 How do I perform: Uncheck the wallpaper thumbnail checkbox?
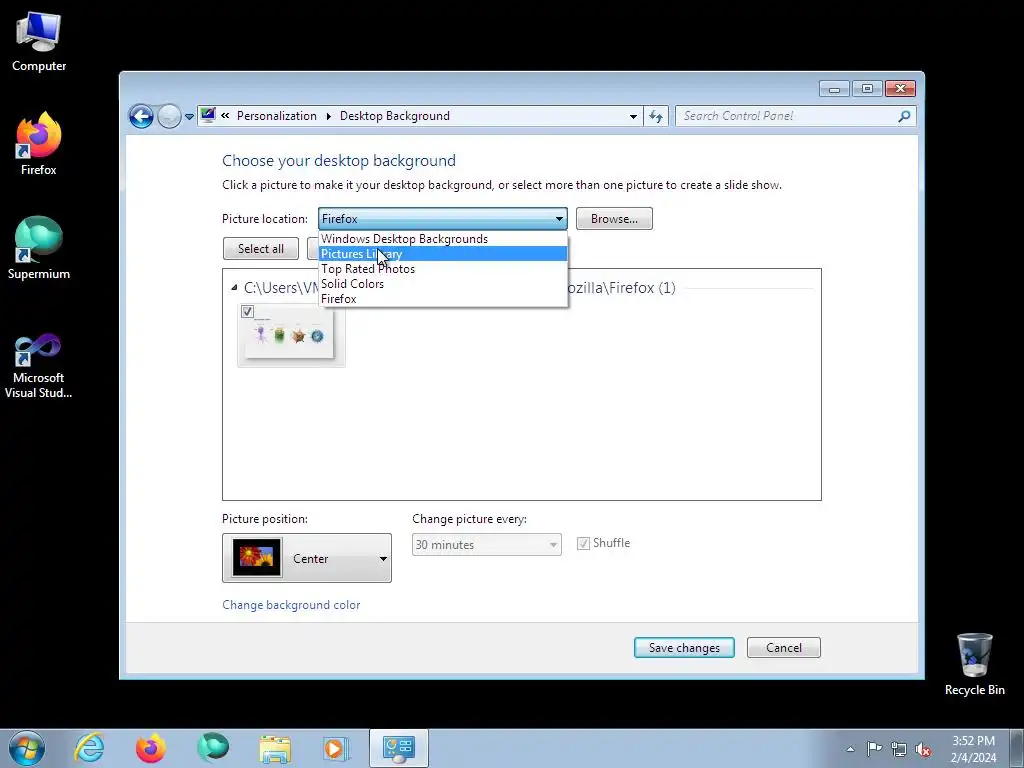[247, 312]
